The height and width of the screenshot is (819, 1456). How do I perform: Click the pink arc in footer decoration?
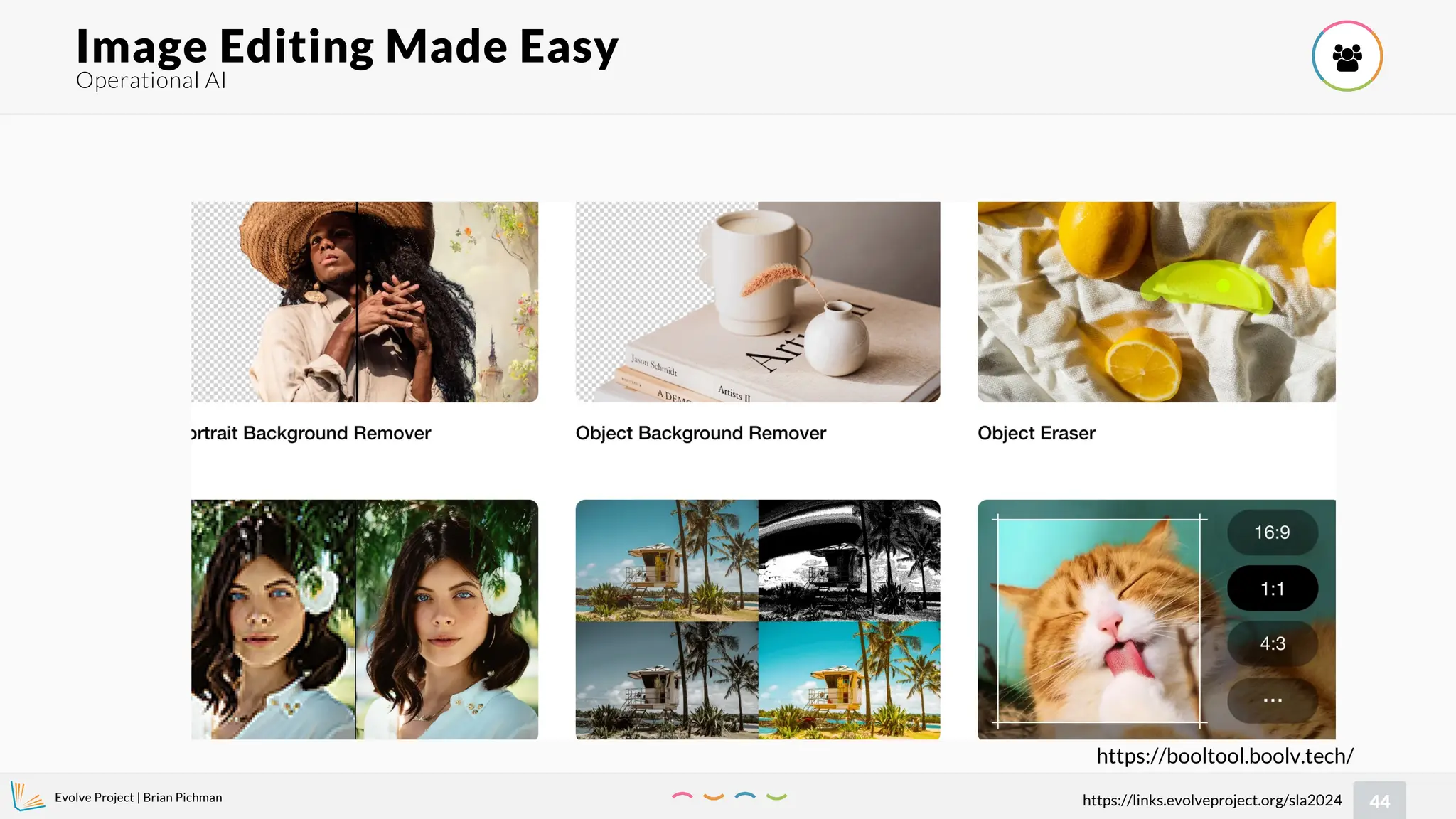[x=682, y=796]
